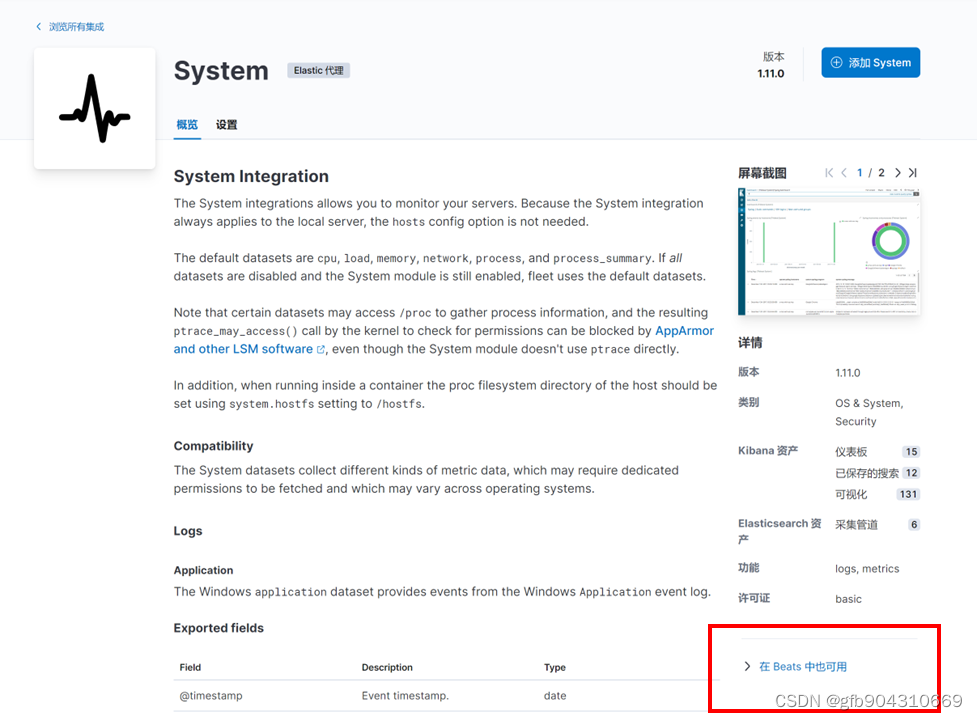Click external link icon after LSM software
This screenshot has width=977, height=720.
point(321,349)
